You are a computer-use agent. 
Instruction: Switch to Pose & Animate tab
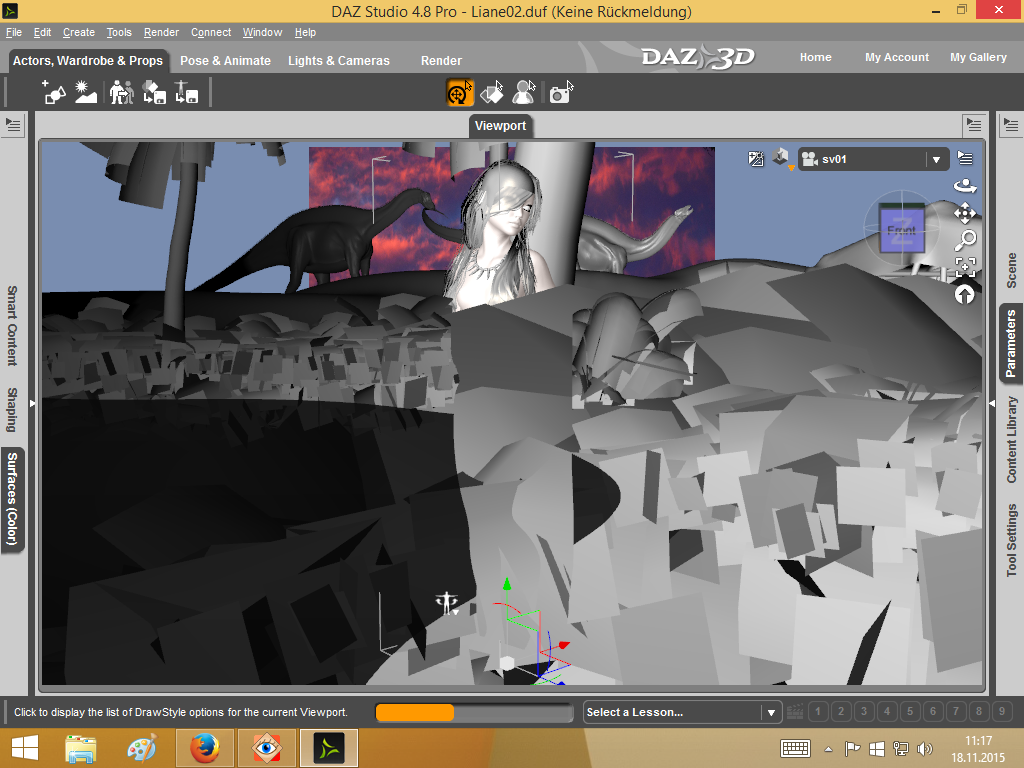click(x=225, y=60)
